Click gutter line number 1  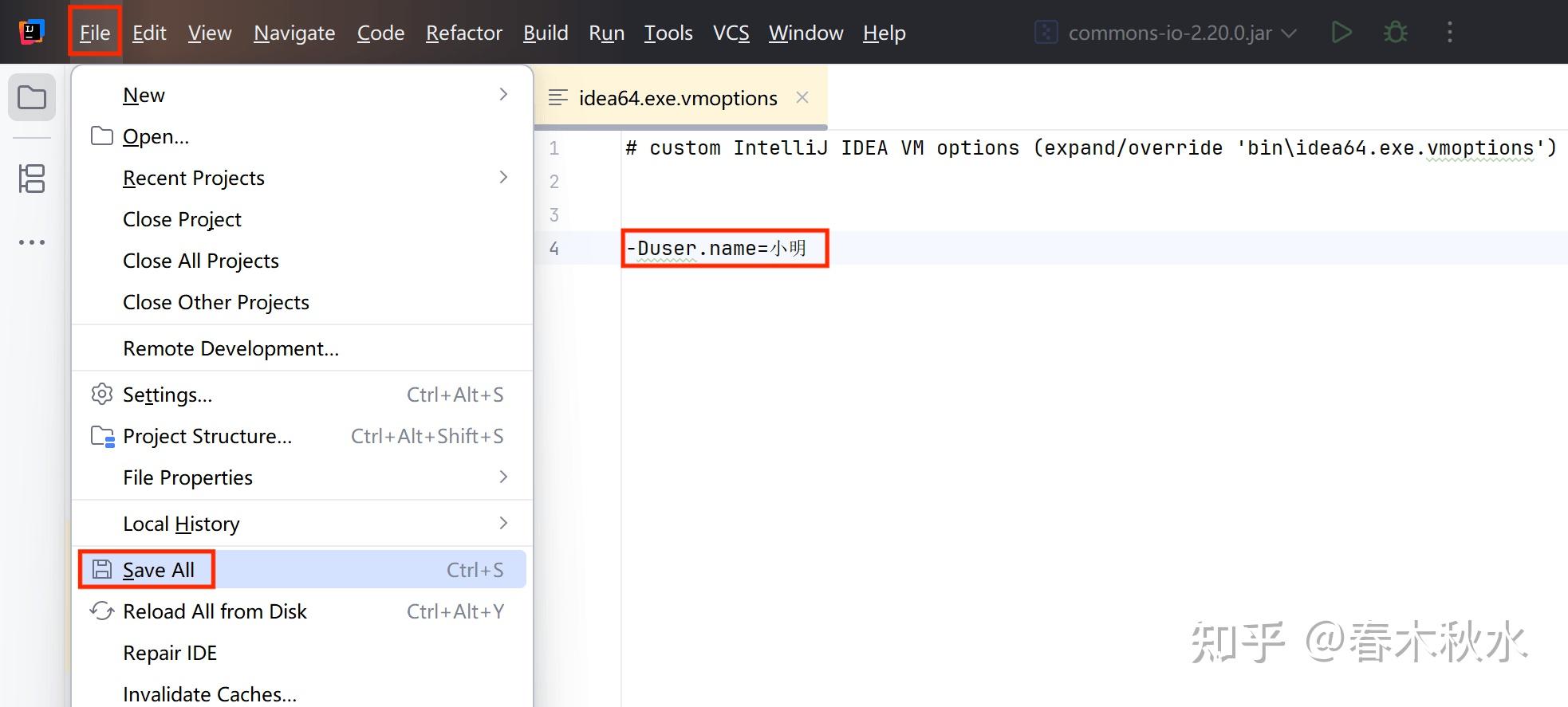click(554, 148)
